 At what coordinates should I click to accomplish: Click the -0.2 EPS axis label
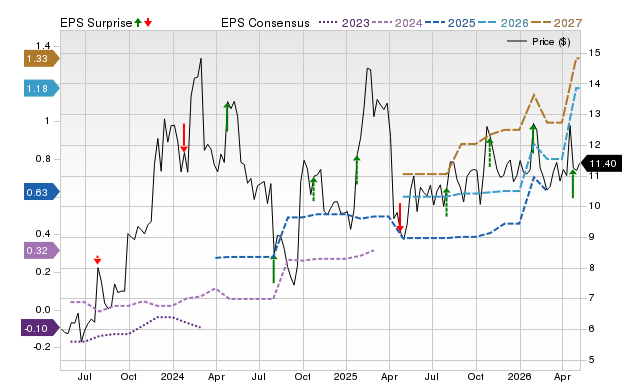click(x=42, y=347)
